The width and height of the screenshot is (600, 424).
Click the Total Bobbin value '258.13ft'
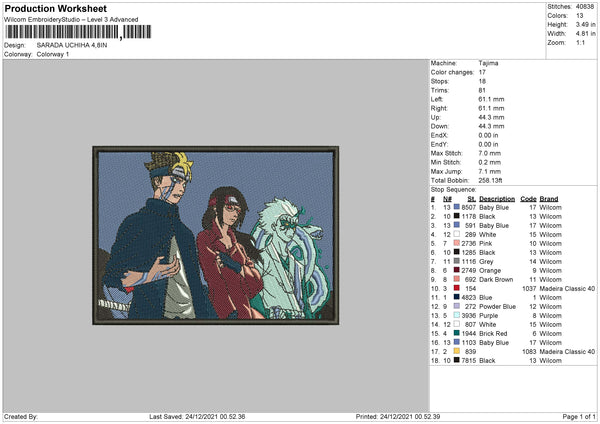coord(490,180)
